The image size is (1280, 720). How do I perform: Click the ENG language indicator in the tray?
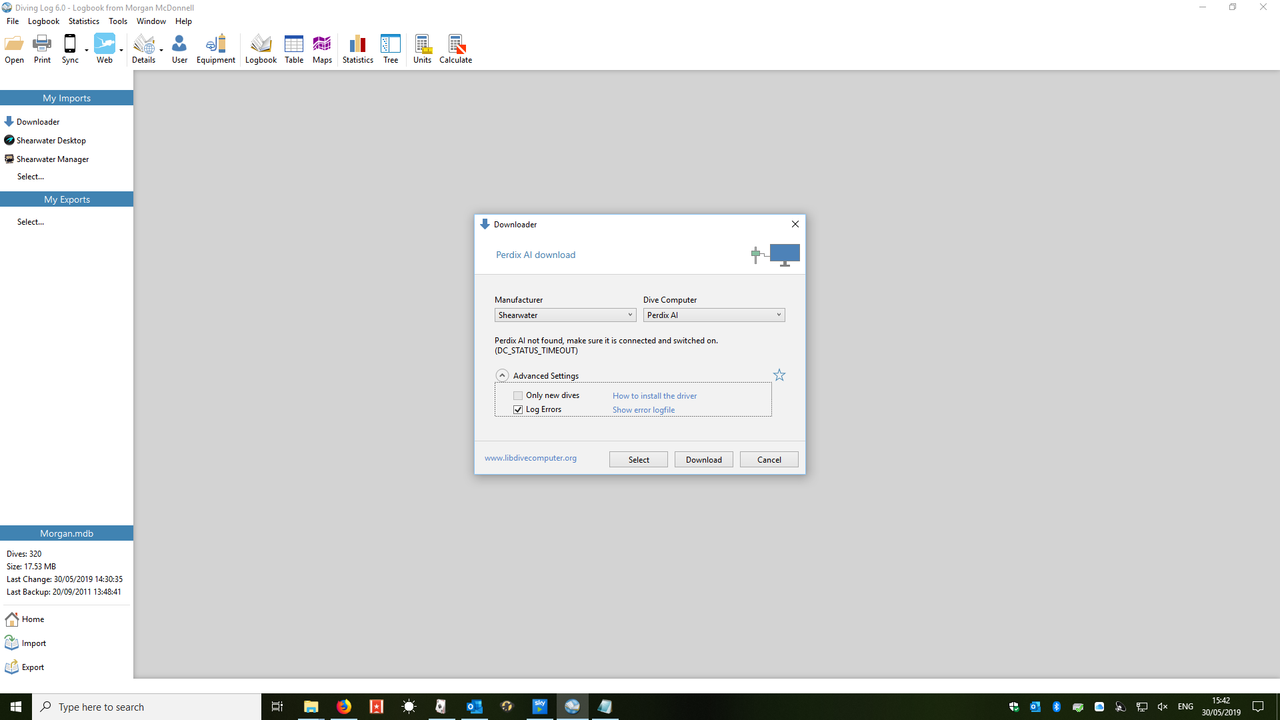point(1185,706)
